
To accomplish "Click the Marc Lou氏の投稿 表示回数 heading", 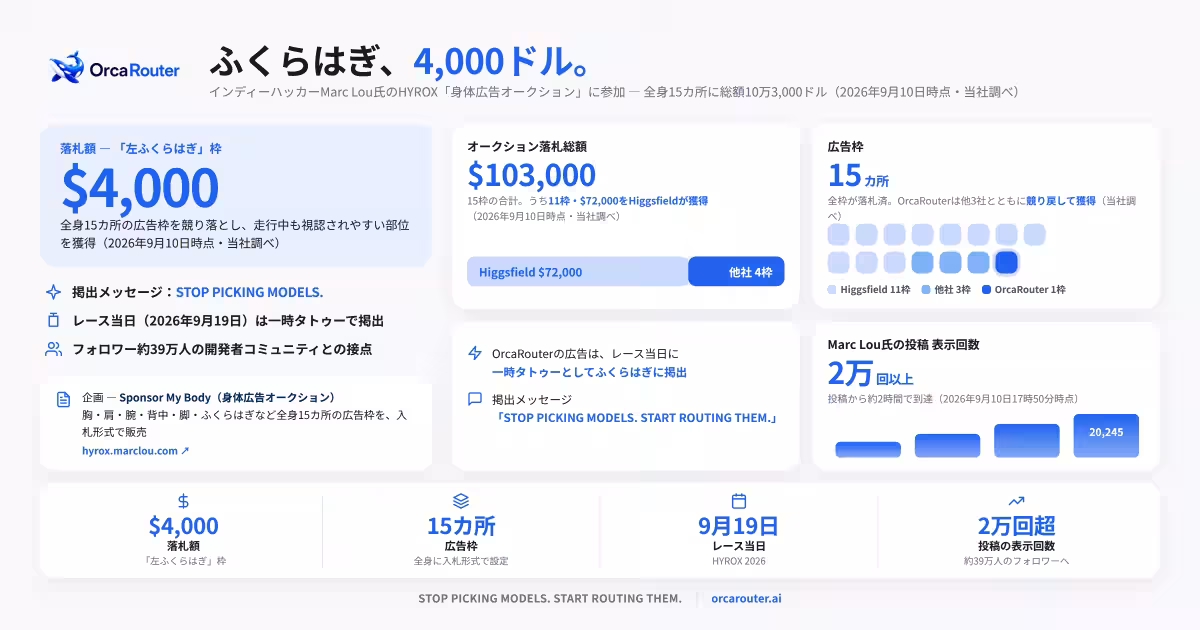I will [904, 344].
